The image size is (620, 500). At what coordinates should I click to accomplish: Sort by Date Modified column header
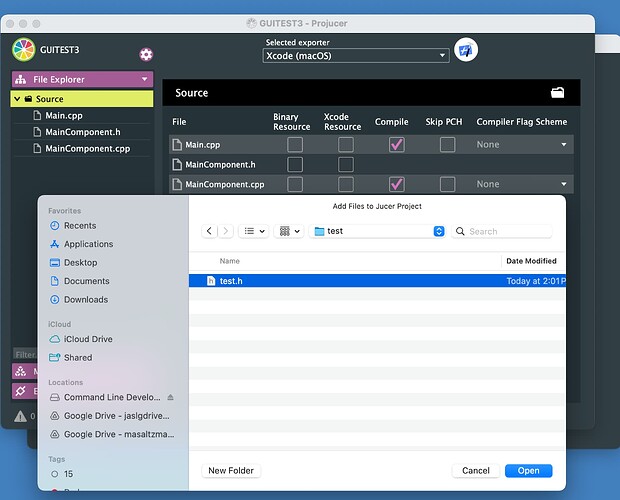[x=531, y=261]
